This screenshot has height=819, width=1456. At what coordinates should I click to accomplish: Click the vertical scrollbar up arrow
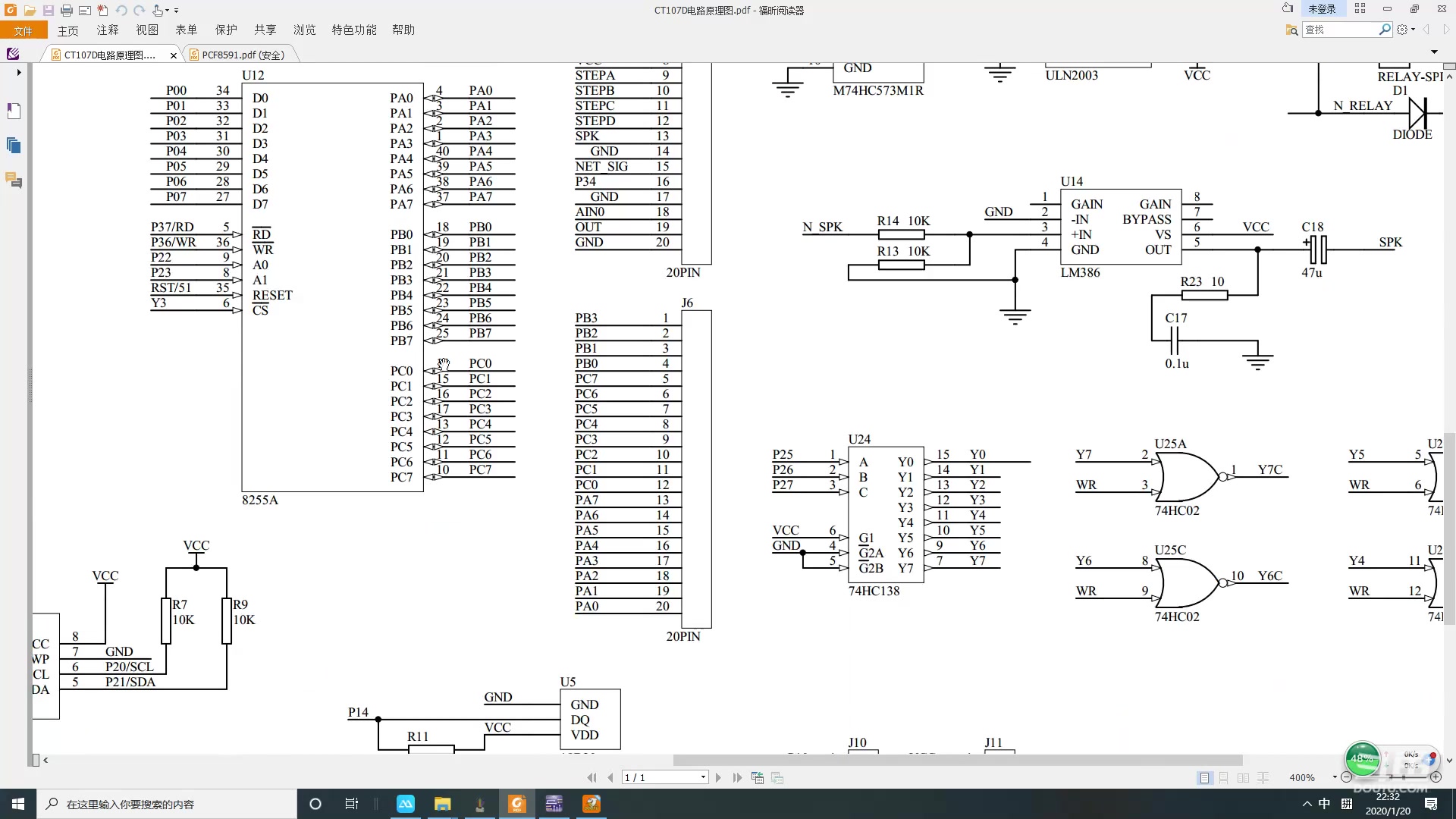(x=1449, y=77)
